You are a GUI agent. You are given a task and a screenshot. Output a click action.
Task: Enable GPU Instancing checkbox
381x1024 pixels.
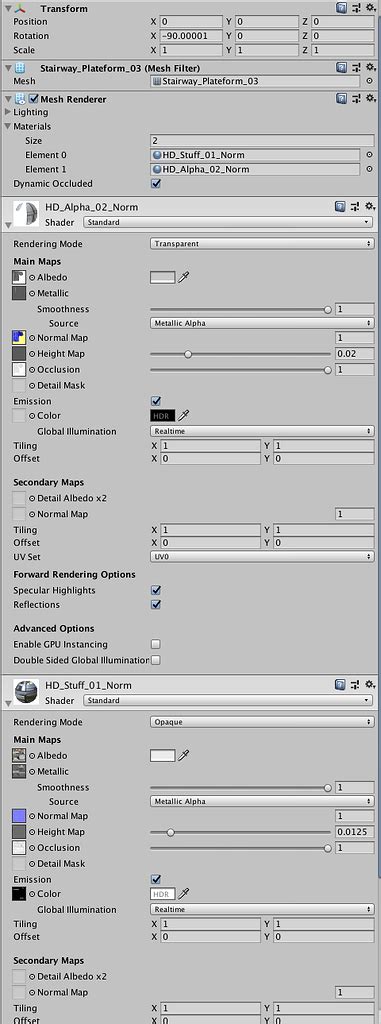coord(156,645)
